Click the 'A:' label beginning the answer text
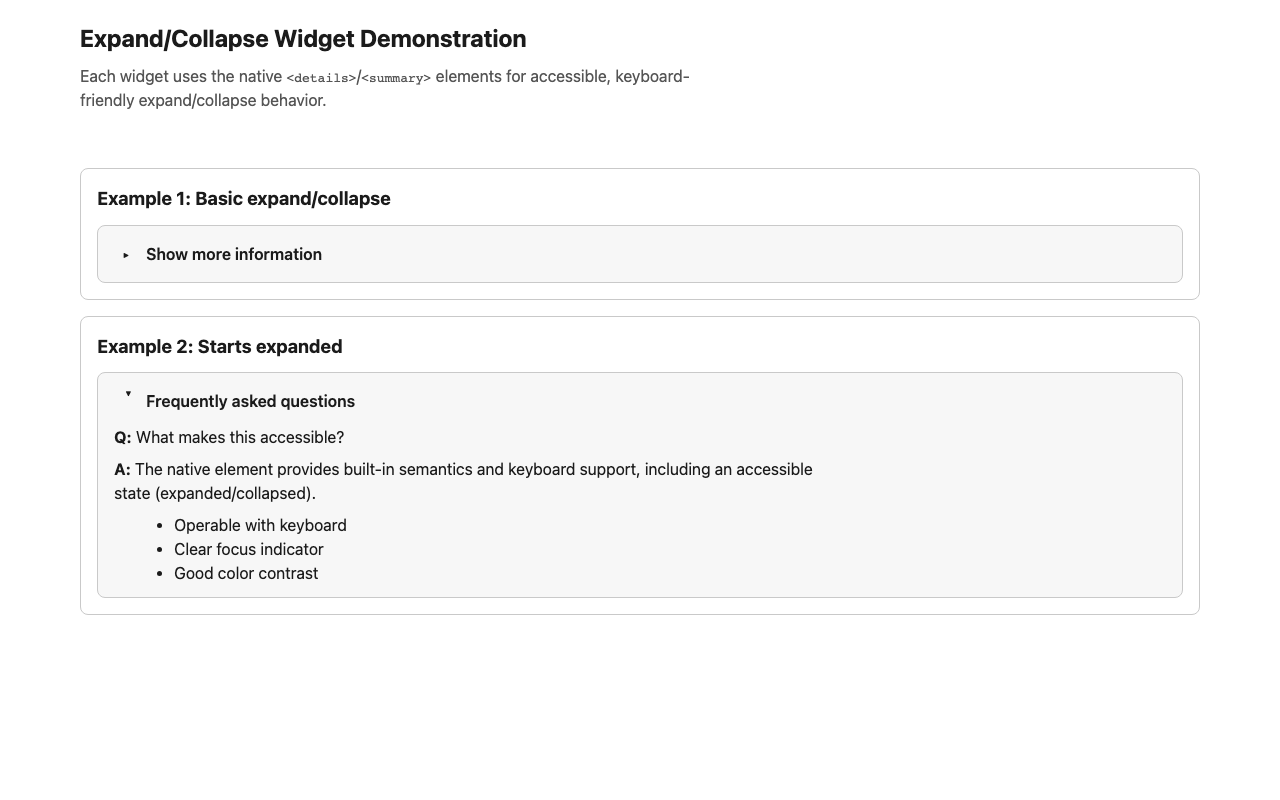The height and width of the screenshot is (800, 1280). 121,469
